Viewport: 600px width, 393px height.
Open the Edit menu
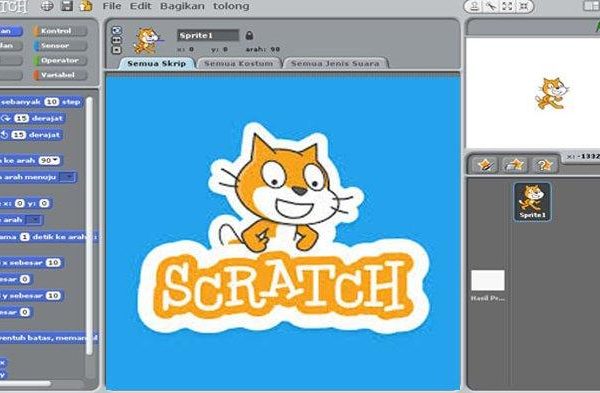(x=140, y=6)
